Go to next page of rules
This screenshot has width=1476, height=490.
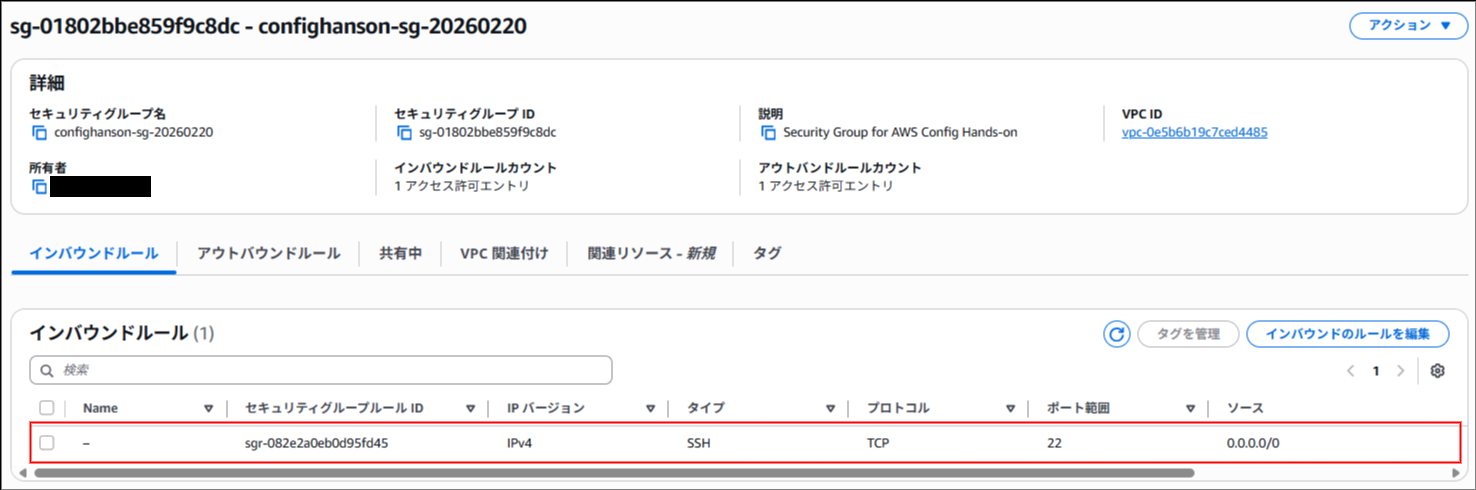click(1400, 371)
